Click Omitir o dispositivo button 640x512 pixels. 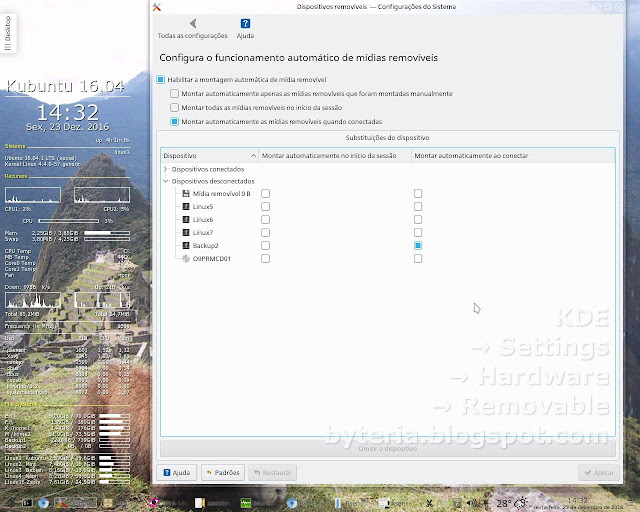(x=388, y=448)
